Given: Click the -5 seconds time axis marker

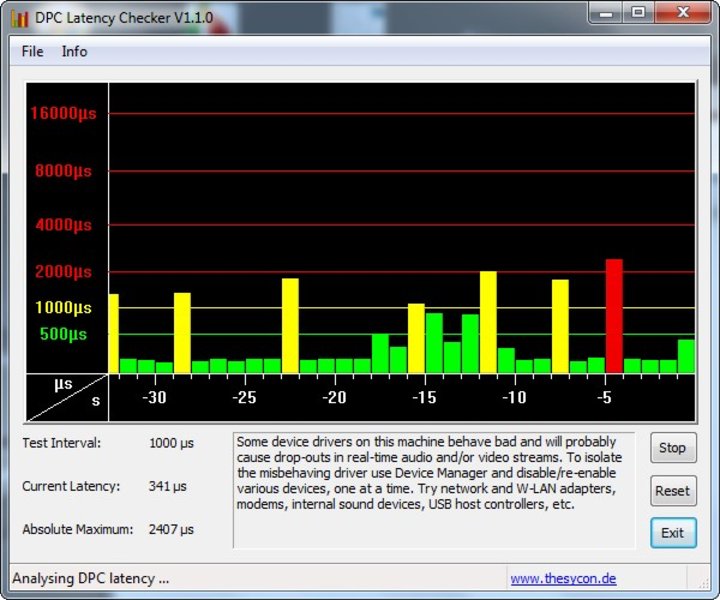Looking at the screenshot, I should coord(604,398).
